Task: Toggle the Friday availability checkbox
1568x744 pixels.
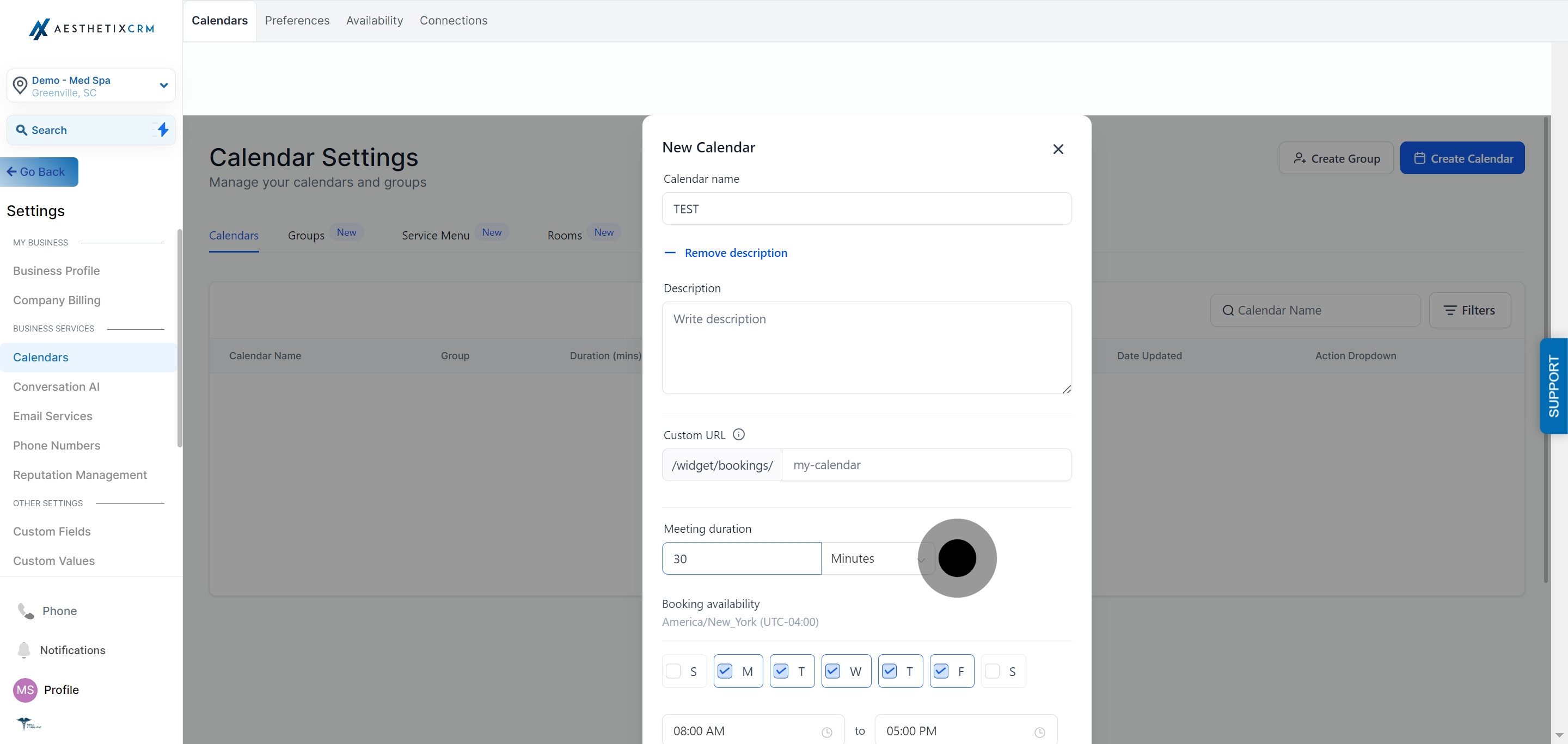Action: point(941,671)
